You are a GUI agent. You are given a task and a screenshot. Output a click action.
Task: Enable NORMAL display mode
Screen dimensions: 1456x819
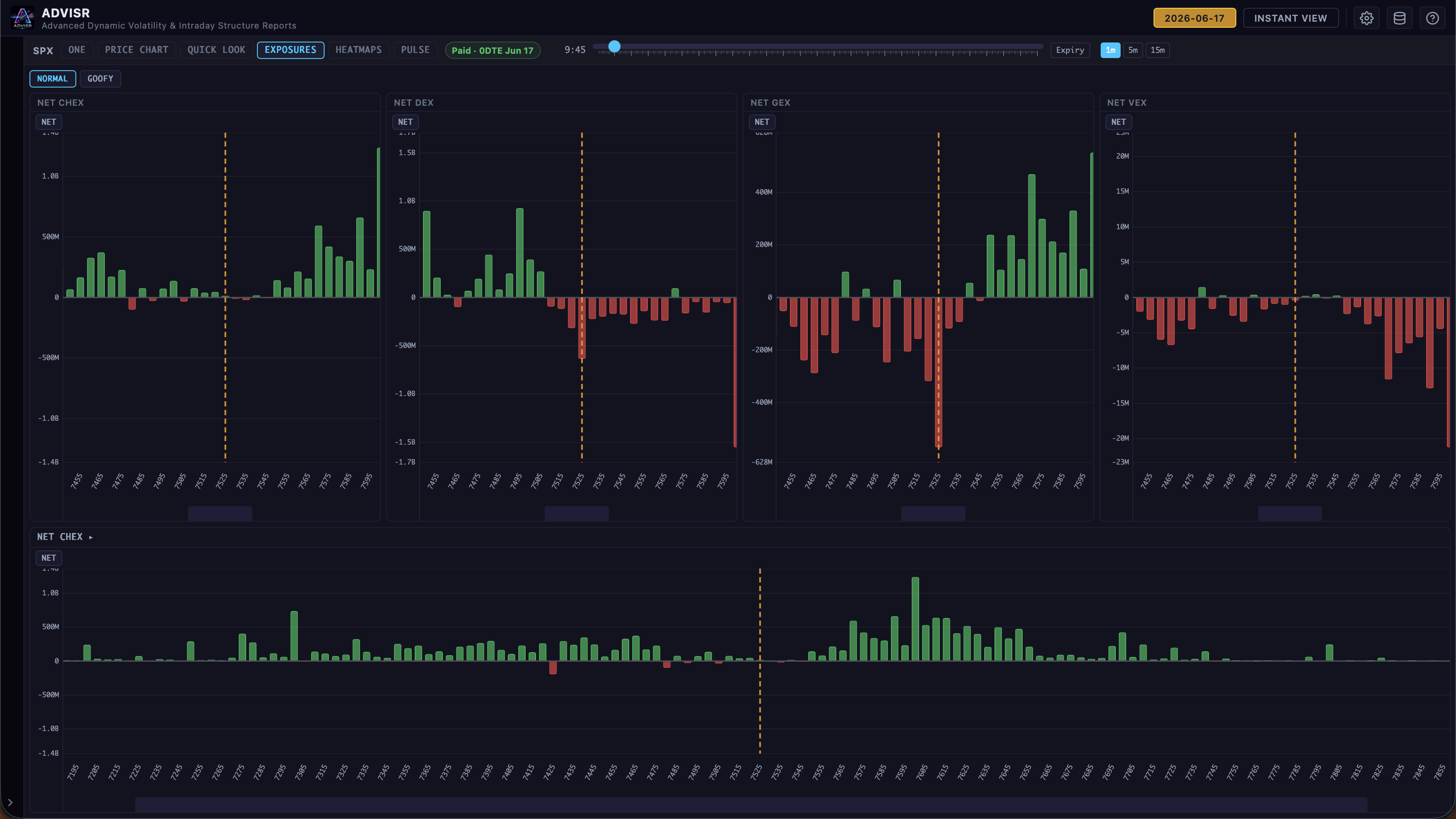tap(52, 78)
